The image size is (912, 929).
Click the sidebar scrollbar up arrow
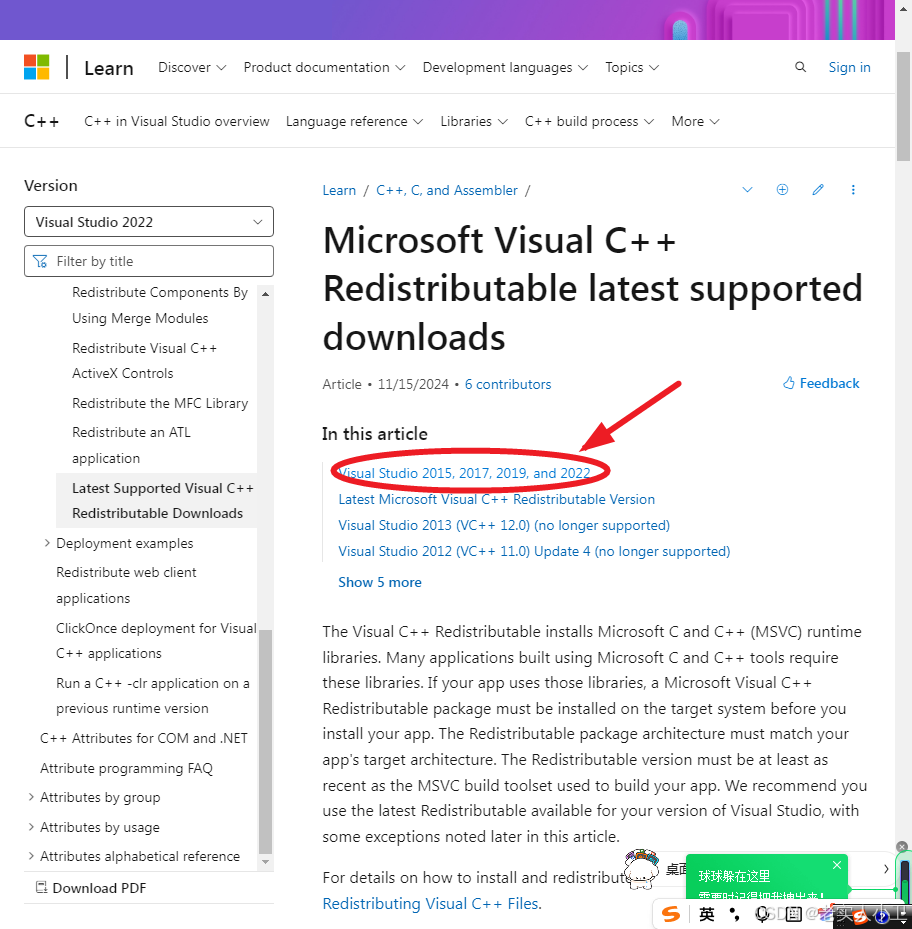(x=265, y=294)
